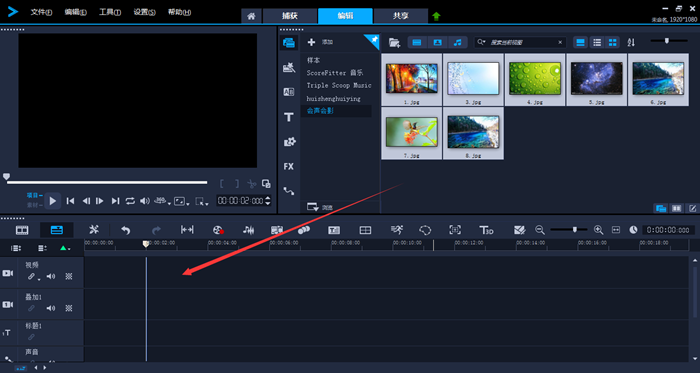Open the 文件 menu
Viewport: 700px width, 373px height.
click(41, 12)
